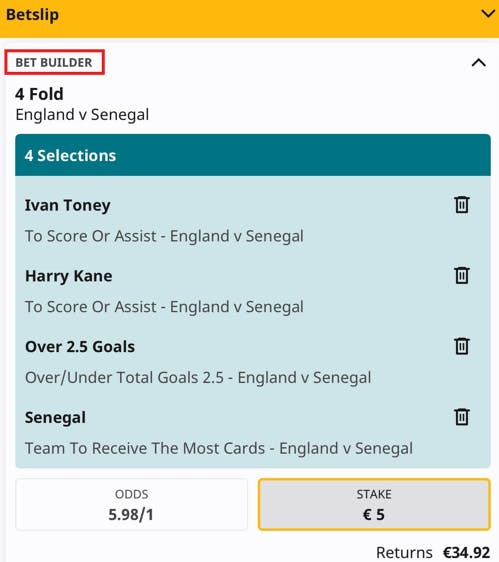This screenshot has width=499, height=562.
Task: Click the Odds 5.98/1 box
Action: pyautogui.click(x=131, y=504)
